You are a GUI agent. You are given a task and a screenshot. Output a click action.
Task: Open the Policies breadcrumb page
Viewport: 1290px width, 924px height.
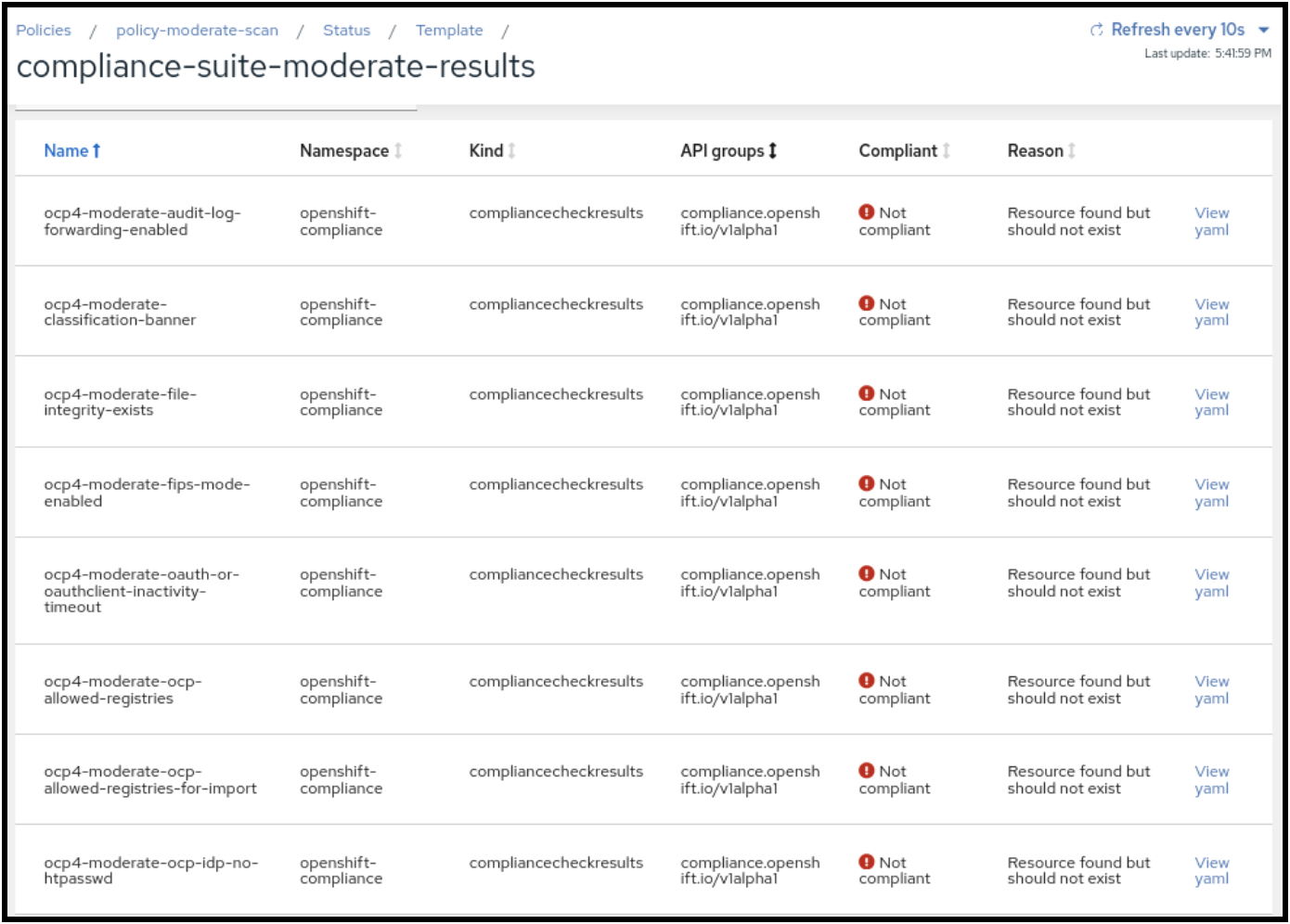pyautogui.click(x=43, y=30)
